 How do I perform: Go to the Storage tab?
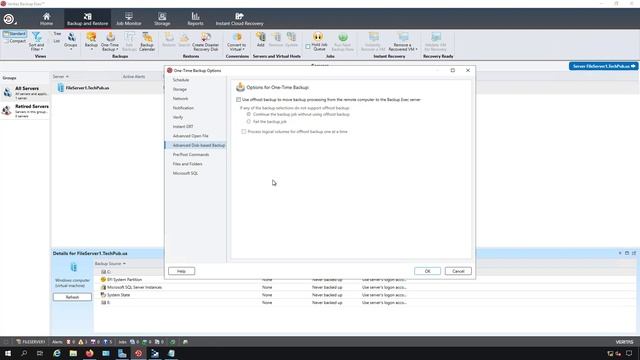[162, 19]
